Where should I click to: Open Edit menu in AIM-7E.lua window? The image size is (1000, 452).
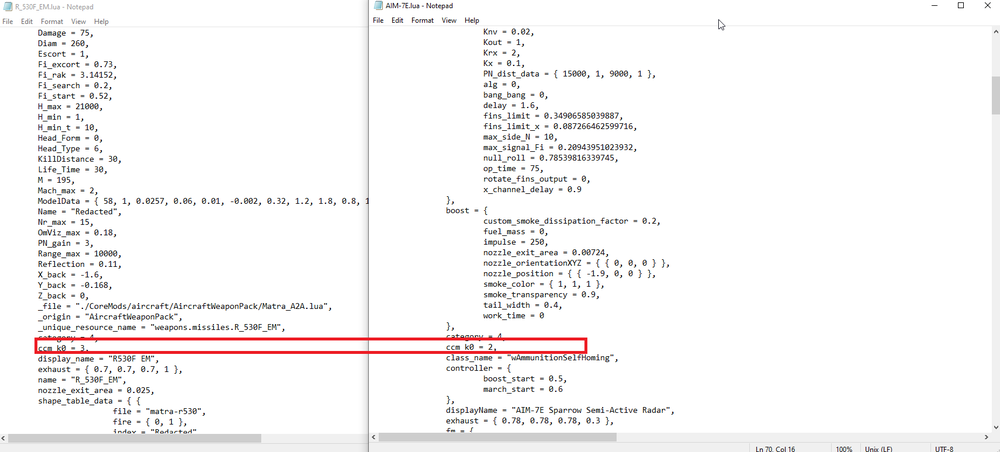[x=397, y=20]
